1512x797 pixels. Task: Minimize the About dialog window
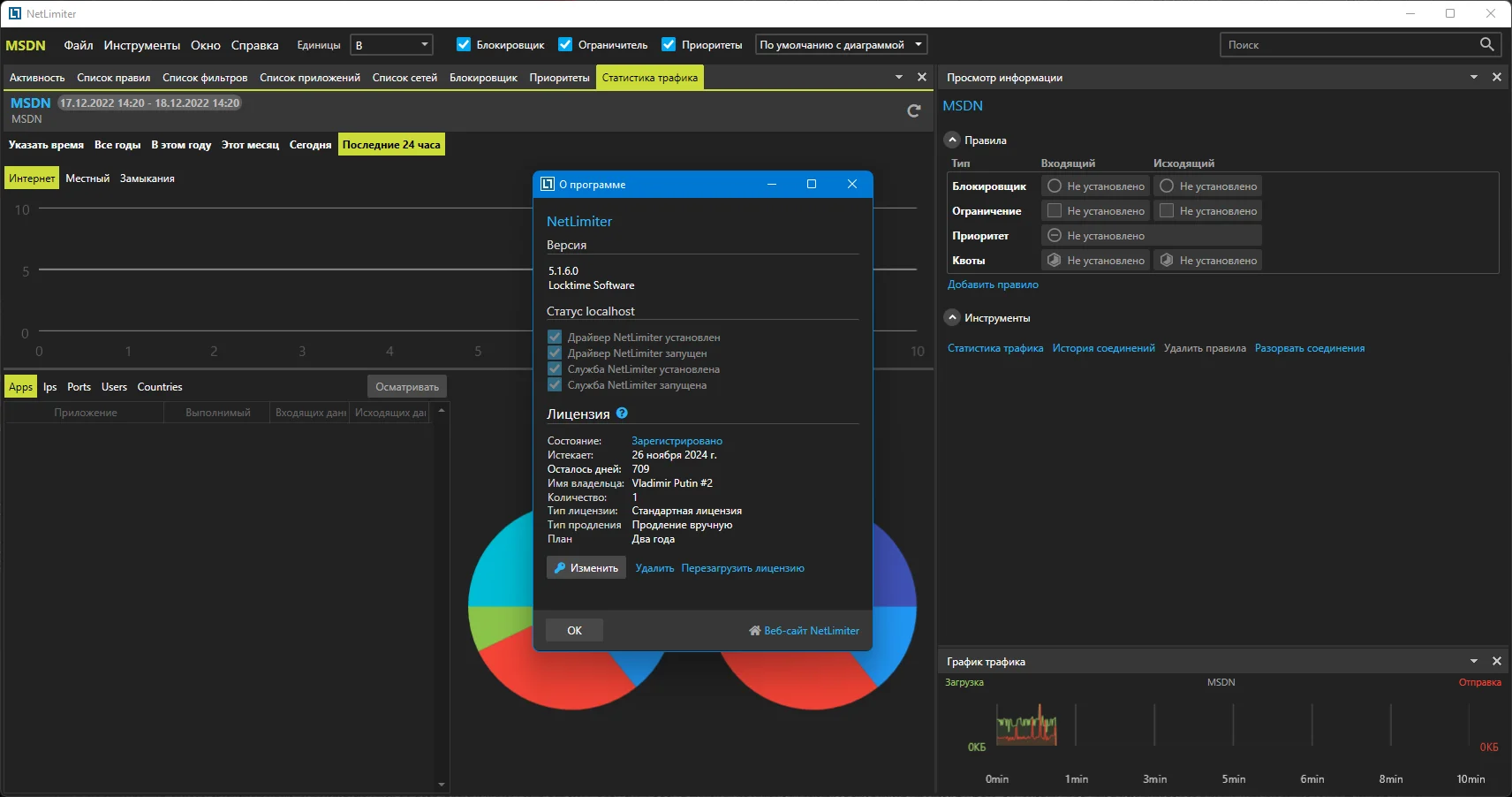[771, 184]
